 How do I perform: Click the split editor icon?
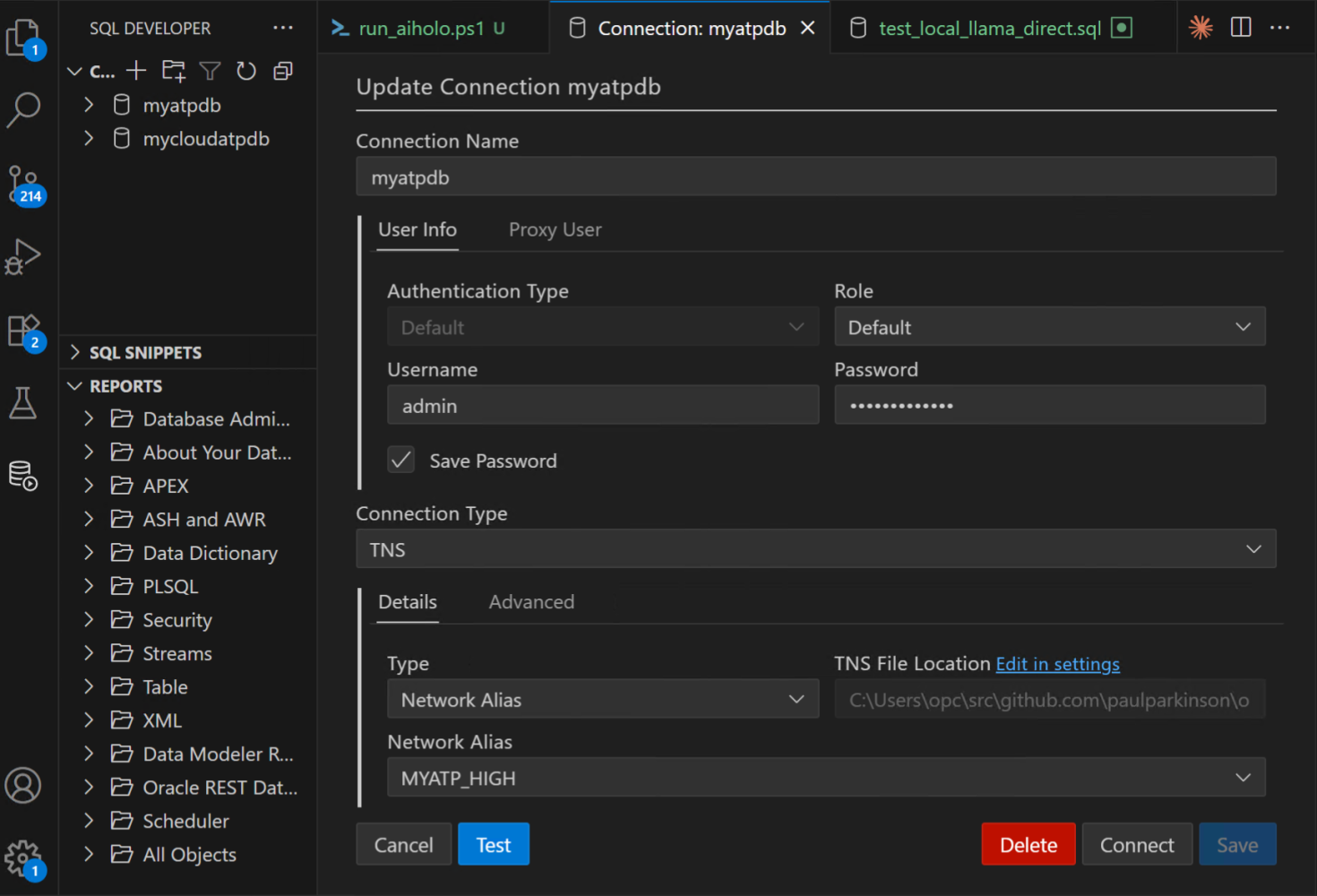point(1240,27)
